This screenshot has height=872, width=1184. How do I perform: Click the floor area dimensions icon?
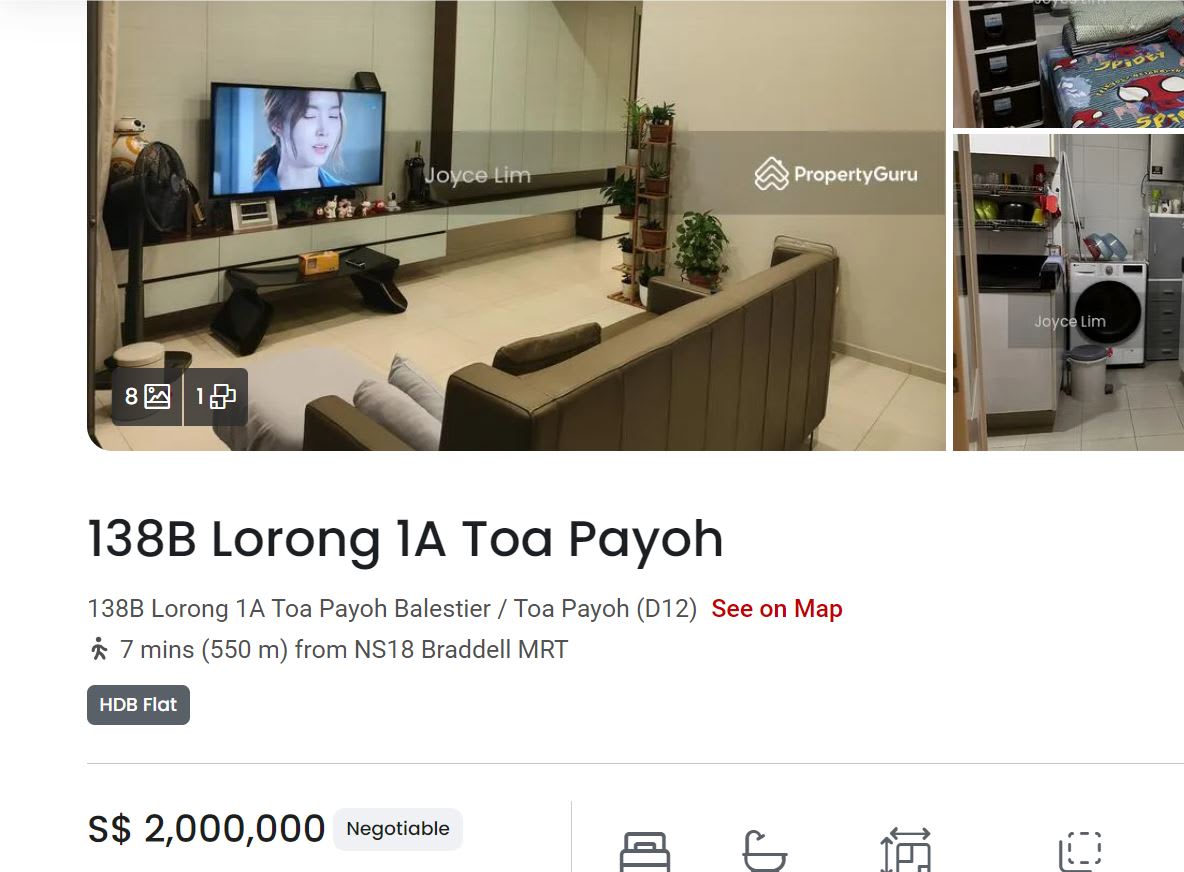pyautogui.click(x=905, y=851)
